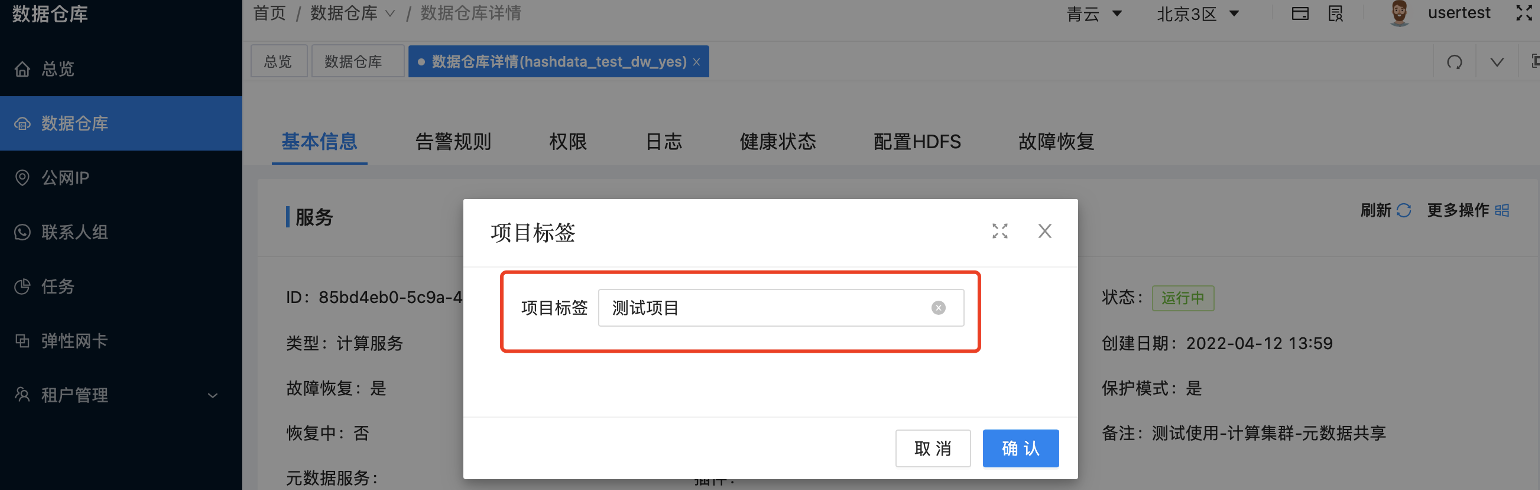Open 任务 sidebar page

click(x=121, y=286)
